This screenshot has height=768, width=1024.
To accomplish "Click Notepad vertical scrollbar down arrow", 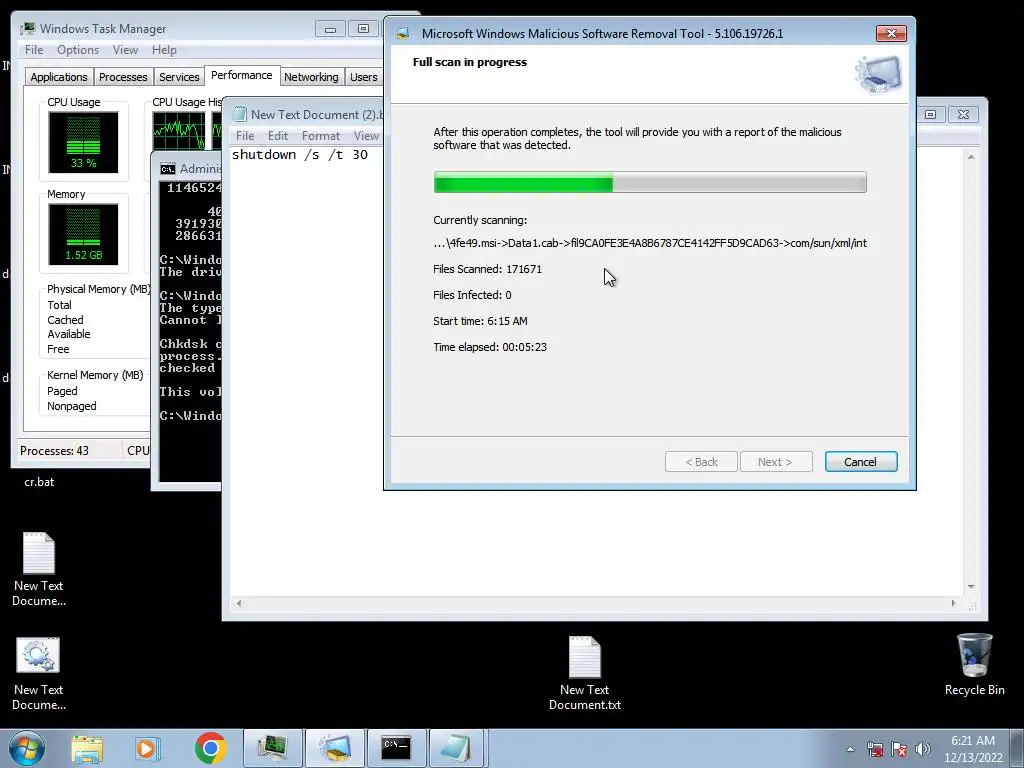I will 971,587.
